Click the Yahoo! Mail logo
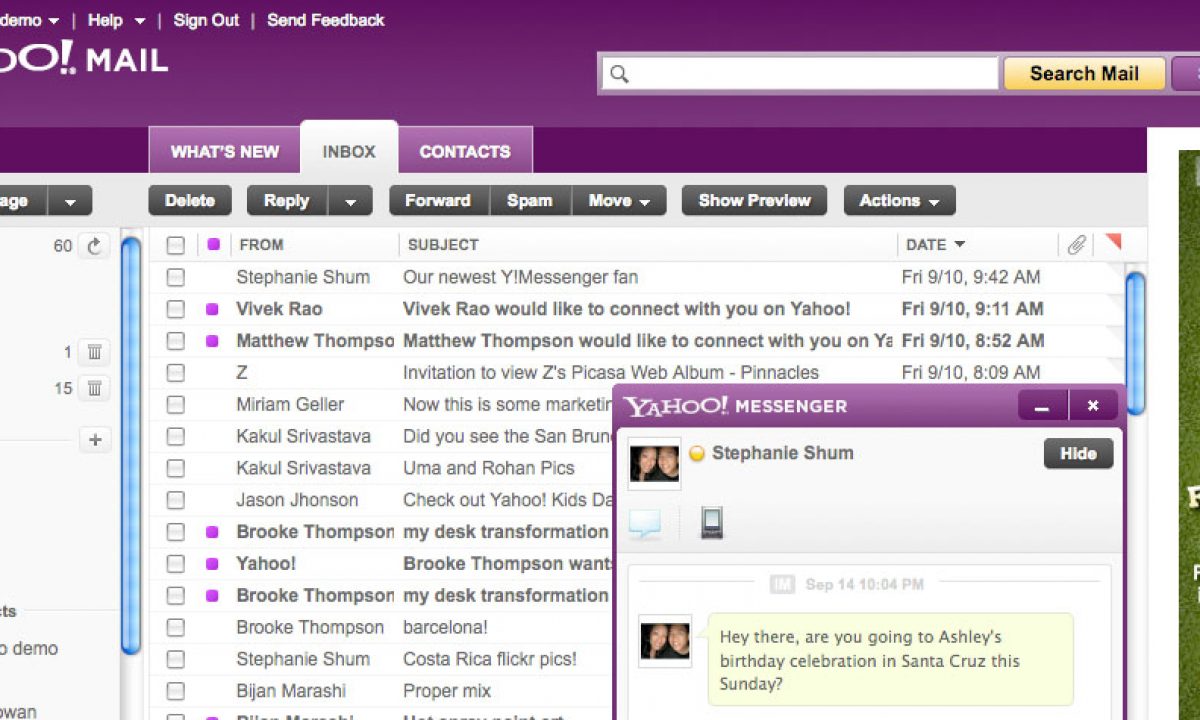Viewport: 1200px width, 720px height. [x=84, y=58]
